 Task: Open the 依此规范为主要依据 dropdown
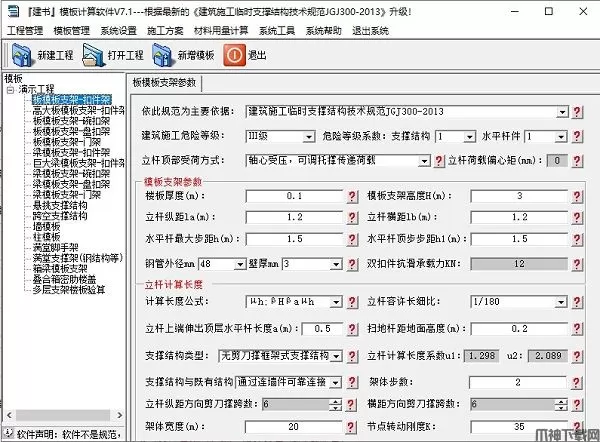(562, 112)
